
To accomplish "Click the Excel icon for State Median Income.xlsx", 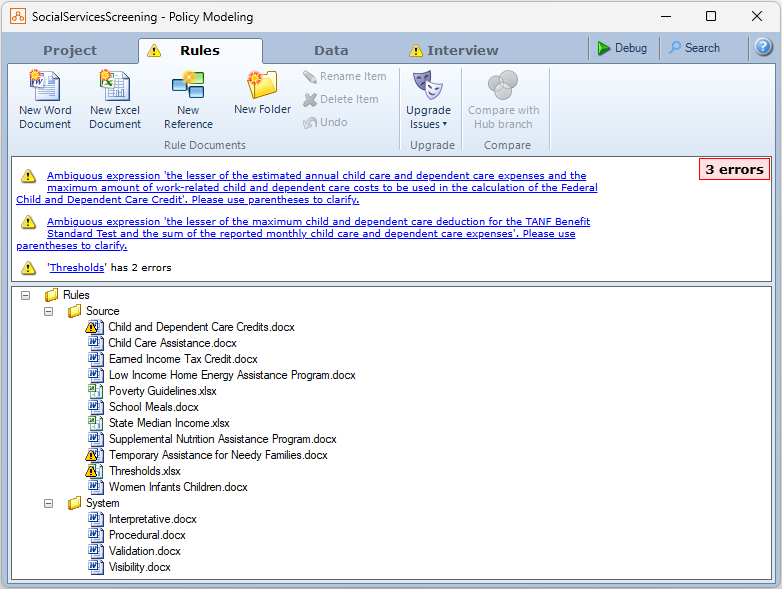I will click(x=96, y=422).
